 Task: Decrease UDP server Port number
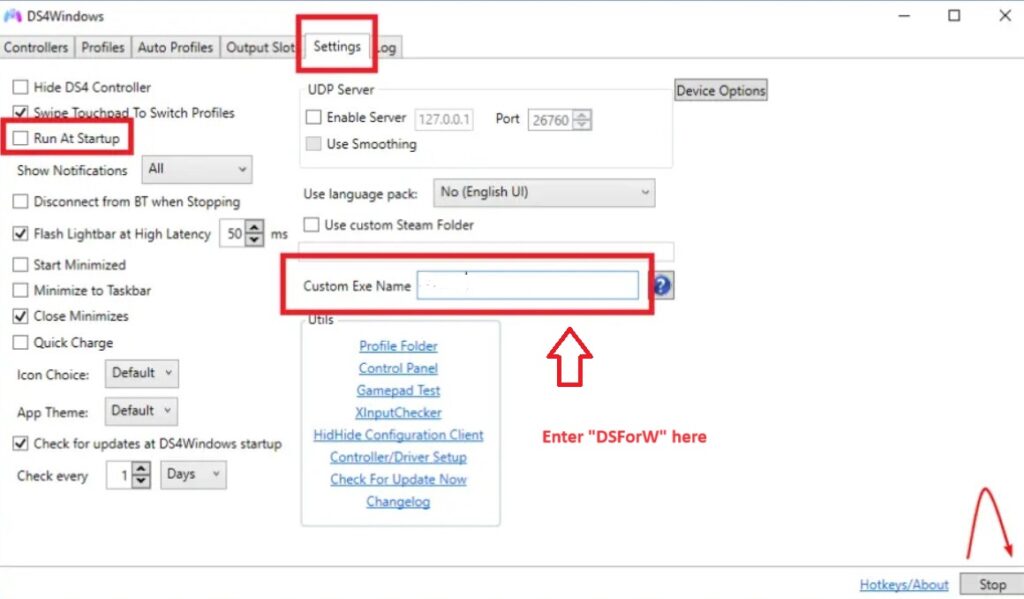pos(582,125)
